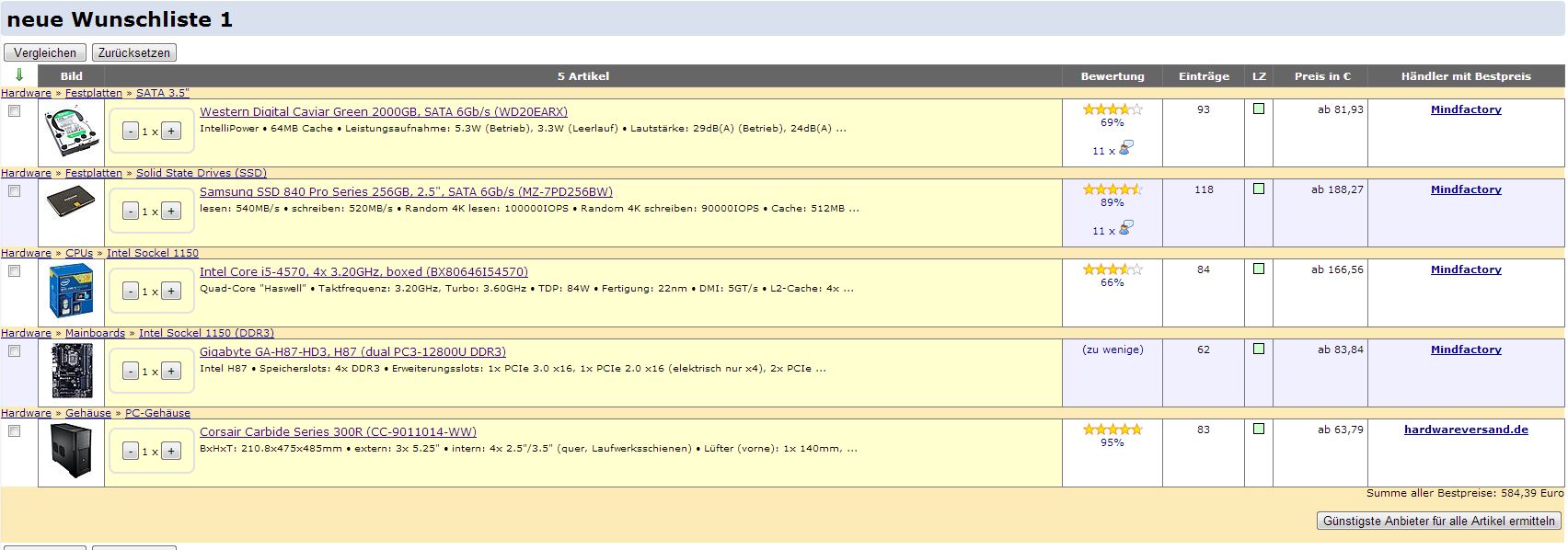
Task: Open Mindfactory link for Gigabyte mainboard
Action: pyautogui.click(x=1466, y=349)
